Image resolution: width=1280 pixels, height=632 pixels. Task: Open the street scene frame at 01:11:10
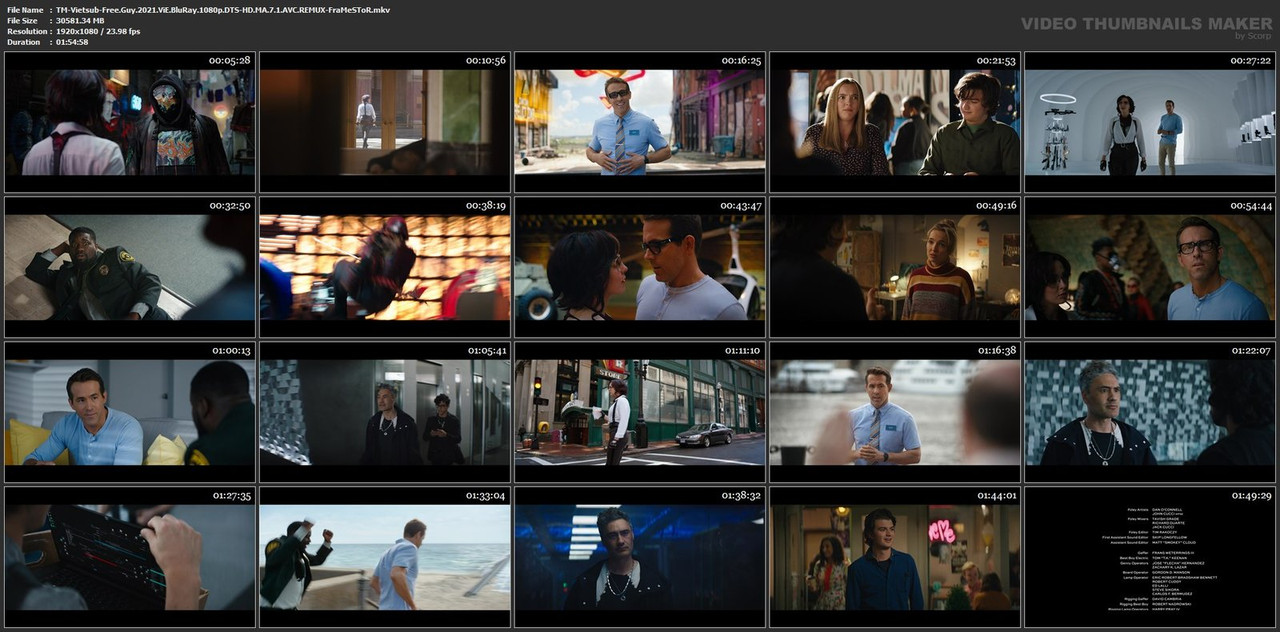pos(640,412)
